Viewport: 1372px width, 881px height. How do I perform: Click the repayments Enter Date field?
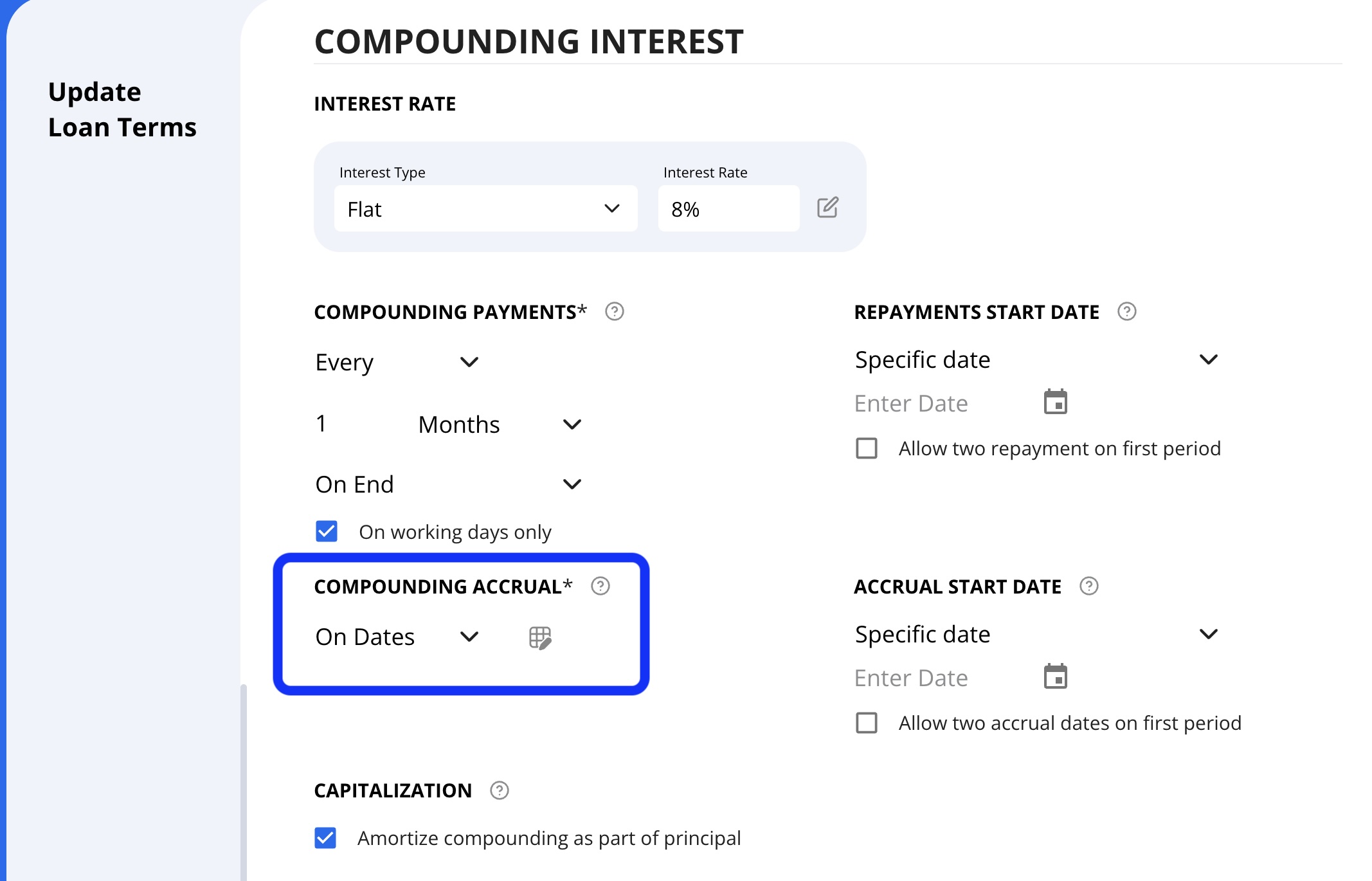coord(943,403)
